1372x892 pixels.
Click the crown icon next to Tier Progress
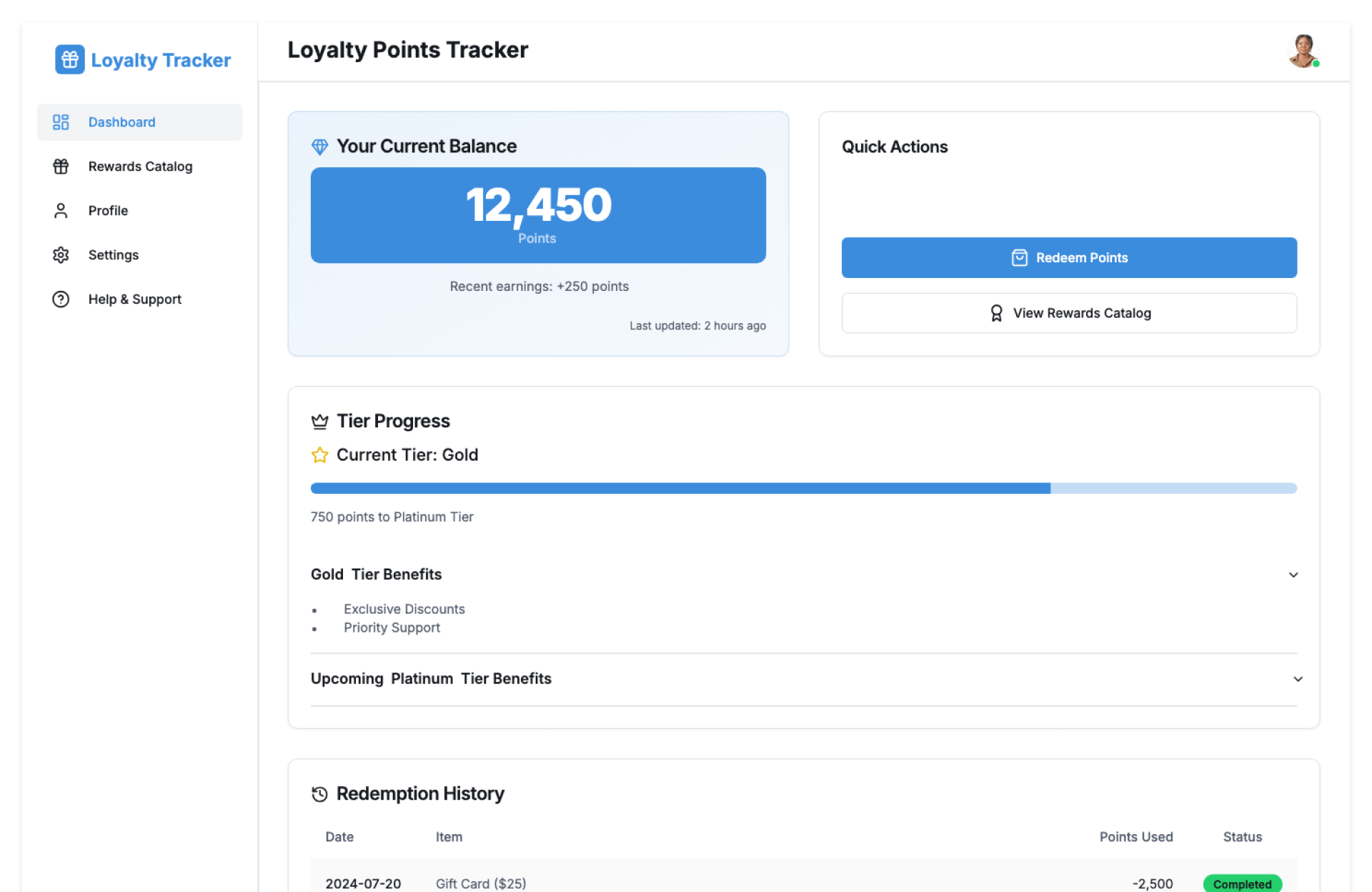[319, 422]
